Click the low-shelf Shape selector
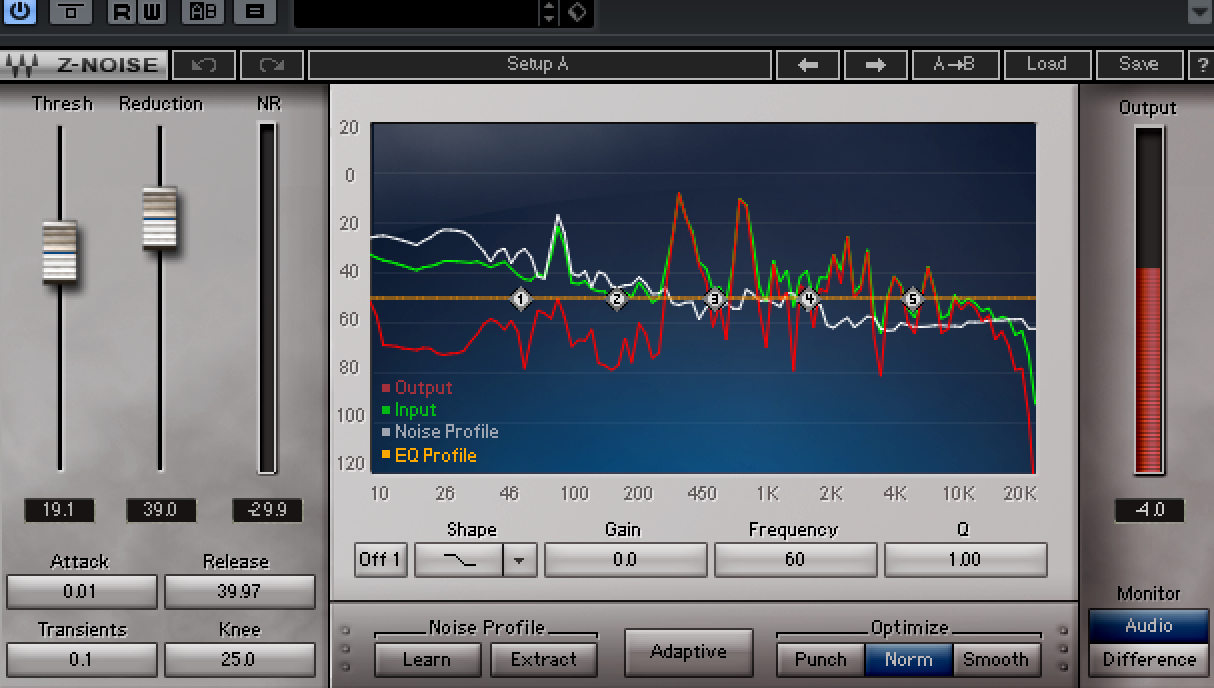The image size is (1214, 688). point(460,560)
